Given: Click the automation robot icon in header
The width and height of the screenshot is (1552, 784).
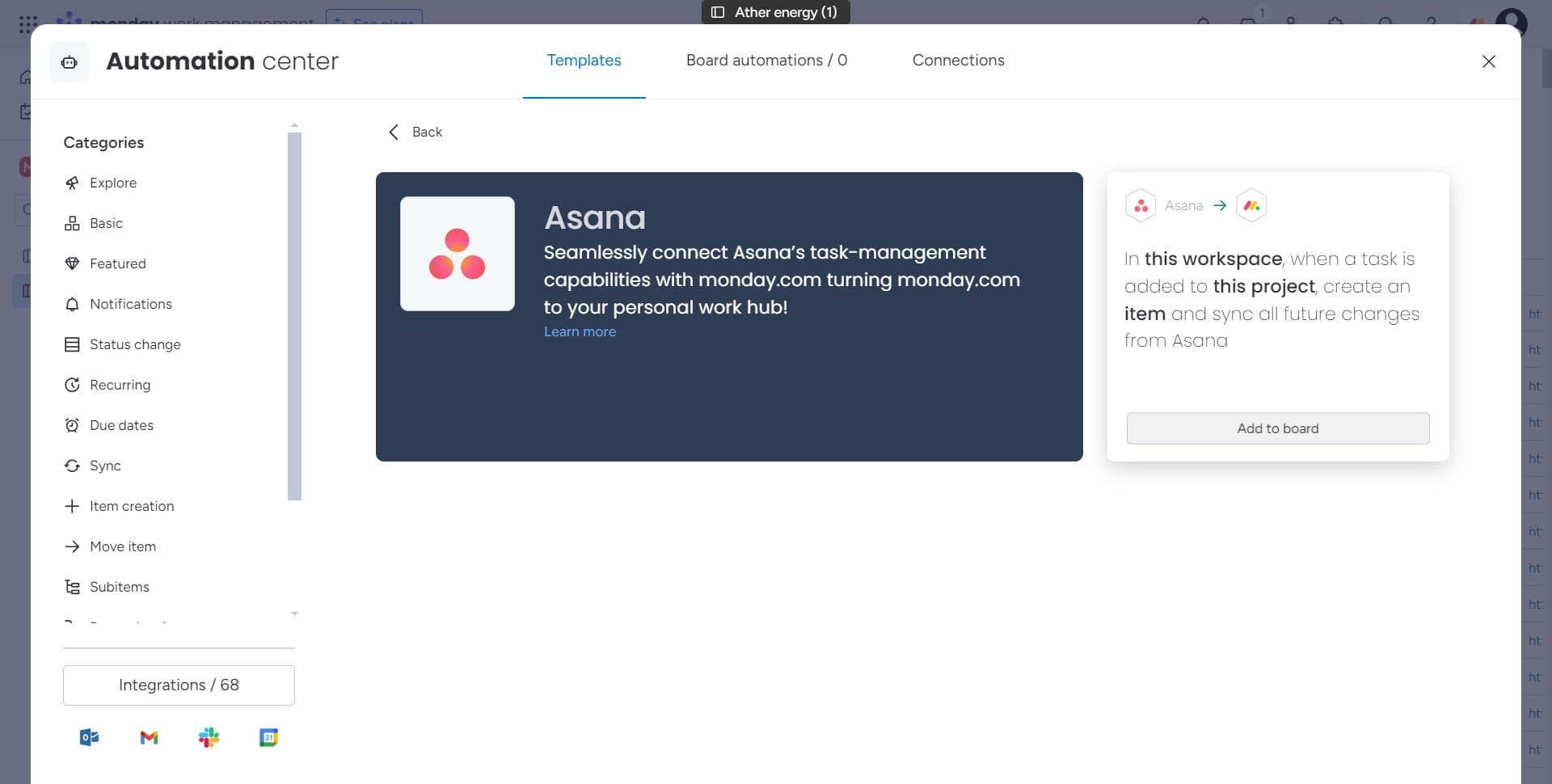Looking at the screenshot, I should 70,62.
